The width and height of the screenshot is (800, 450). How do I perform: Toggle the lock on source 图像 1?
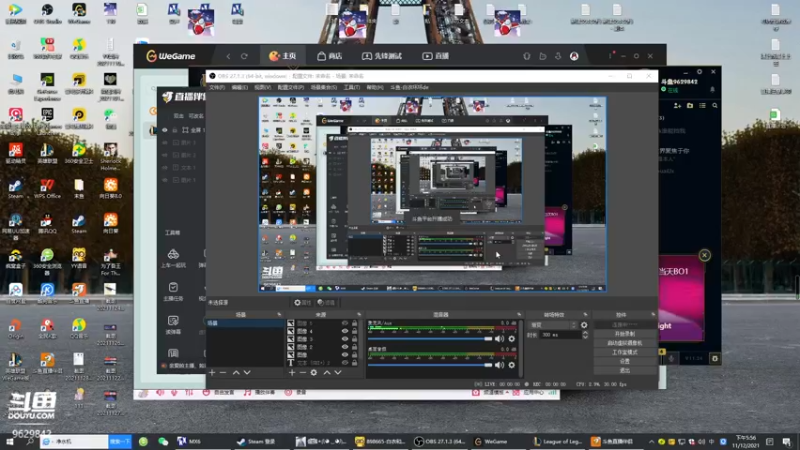(x=355, y=323)
